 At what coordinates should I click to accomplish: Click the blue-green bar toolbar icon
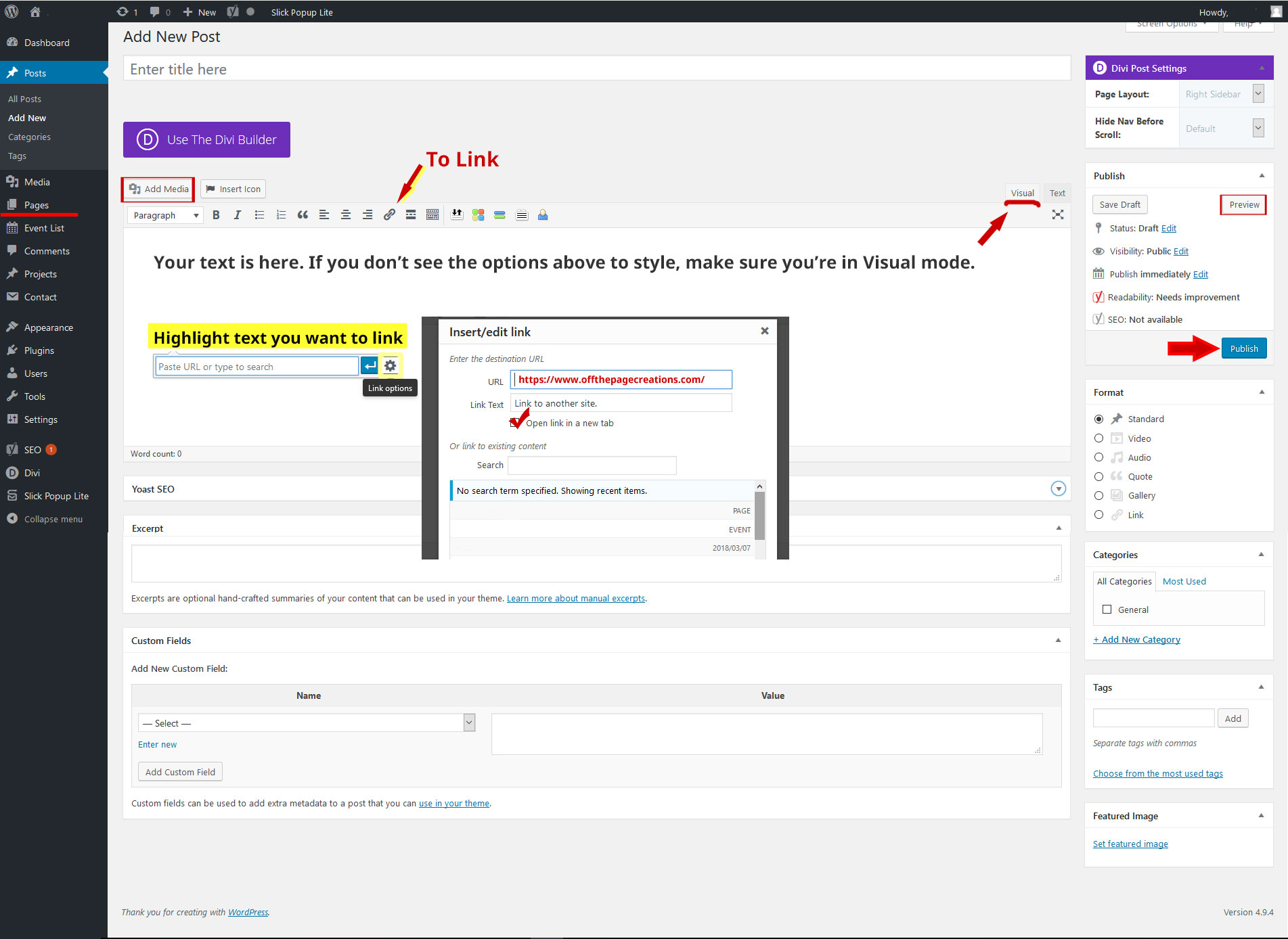[499, 215]
